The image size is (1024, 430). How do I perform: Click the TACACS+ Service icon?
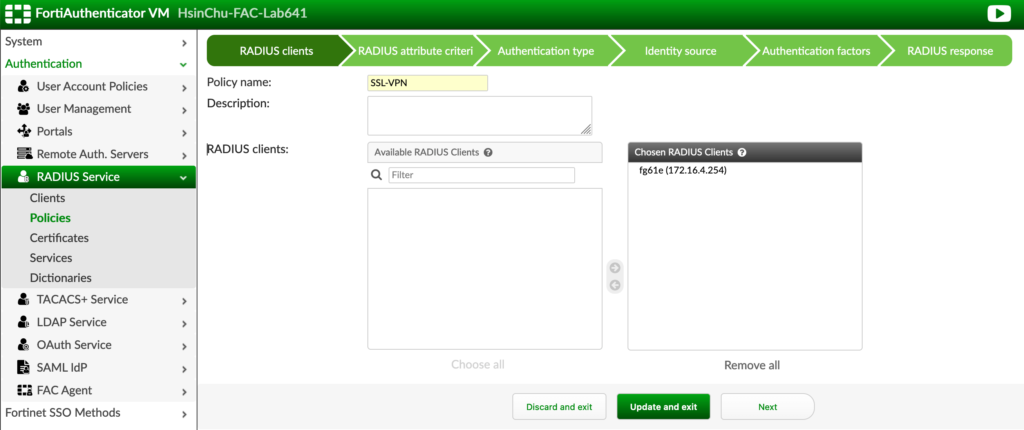click(x=24, y=299)
